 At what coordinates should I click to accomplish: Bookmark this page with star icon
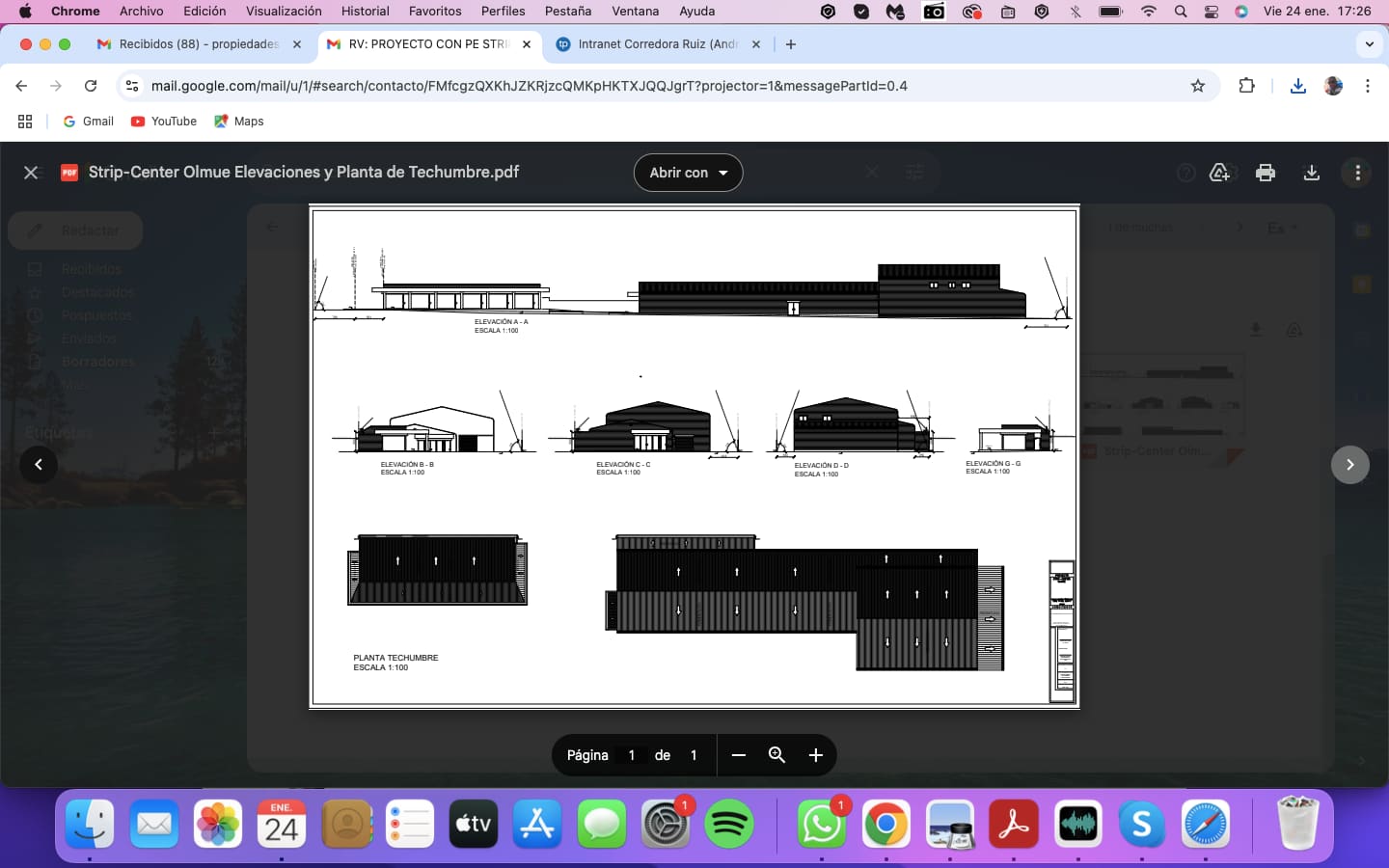coord(1198,86)
